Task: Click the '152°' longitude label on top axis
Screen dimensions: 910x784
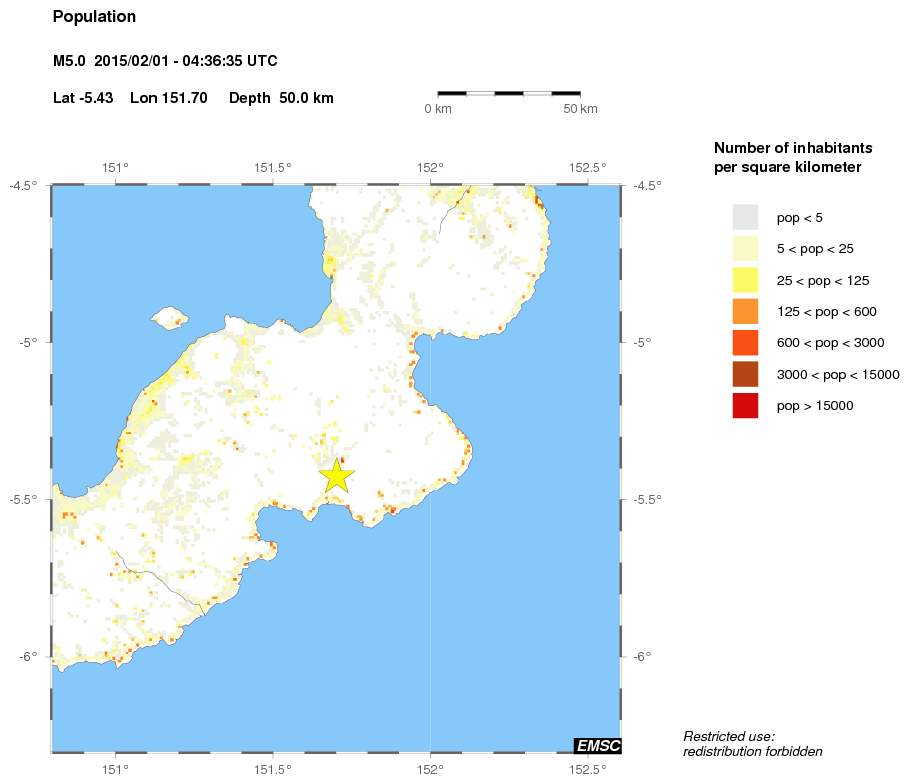Action: point(430,167)
